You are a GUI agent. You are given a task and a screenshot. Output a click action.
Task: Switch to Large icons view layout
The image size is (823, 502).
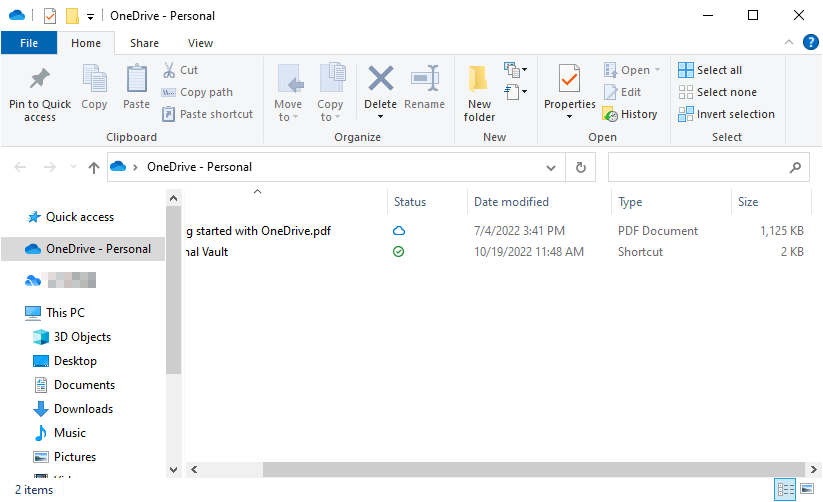(x=807, y=489)
